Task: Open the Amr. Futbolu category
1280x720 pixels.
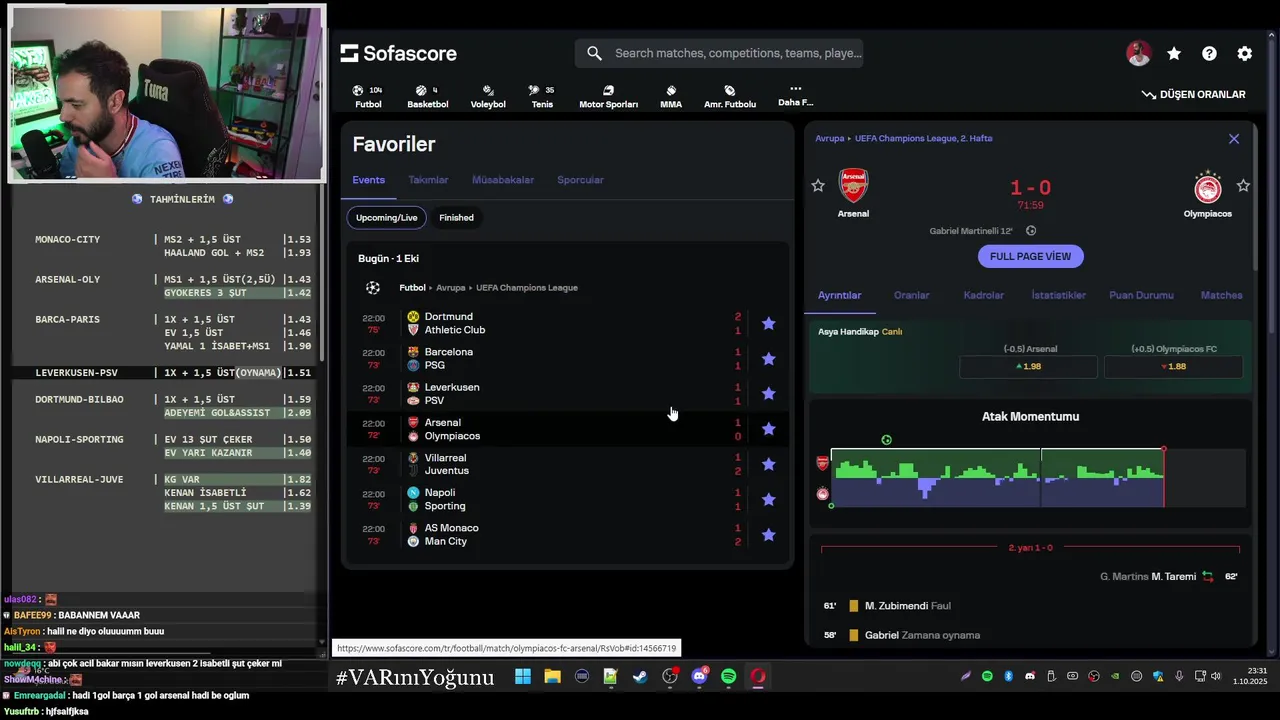Action: point(730,96)
